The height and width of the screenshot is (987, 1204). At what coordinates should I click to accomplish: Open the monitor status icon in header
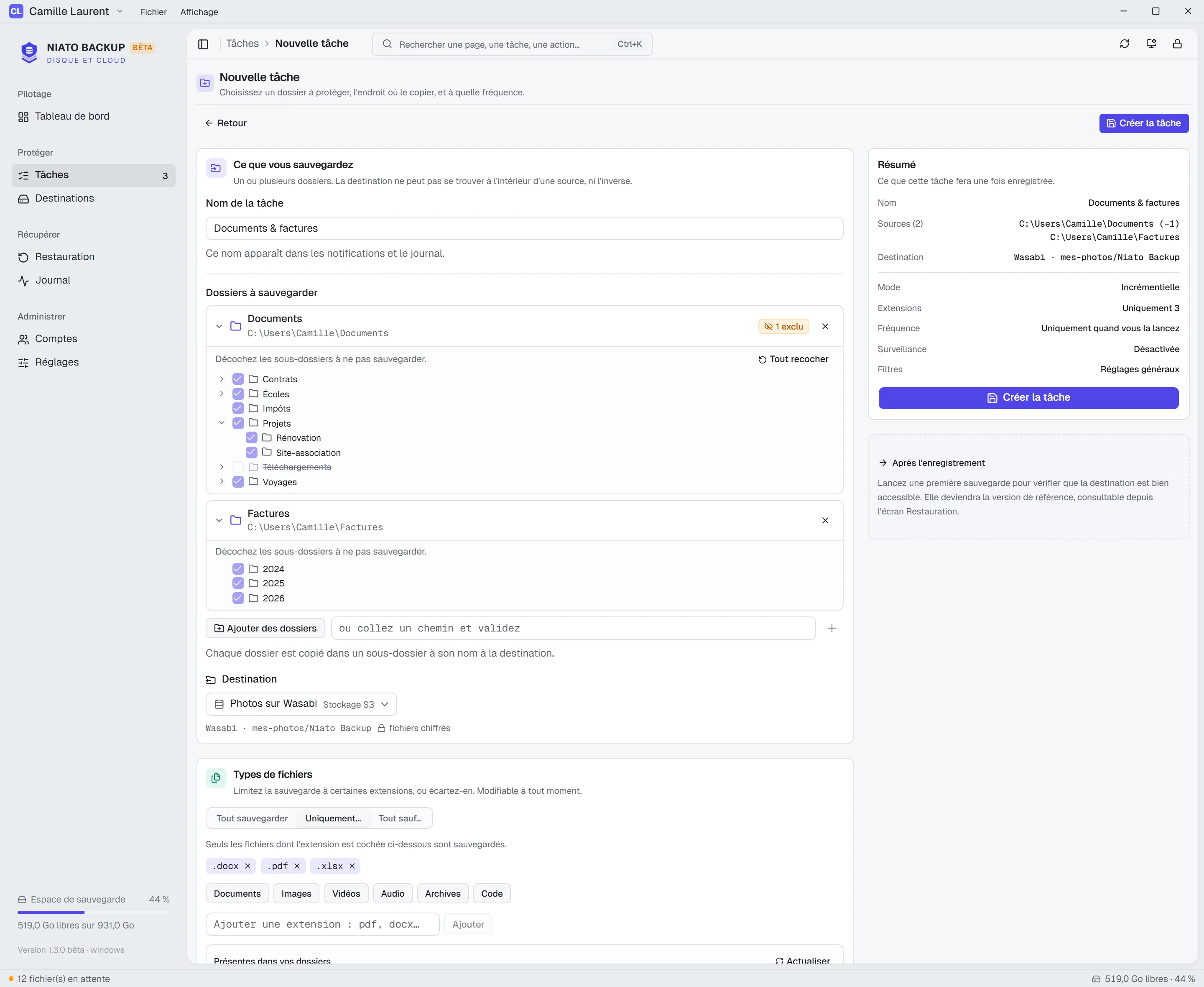click(x=1151, y=44)
